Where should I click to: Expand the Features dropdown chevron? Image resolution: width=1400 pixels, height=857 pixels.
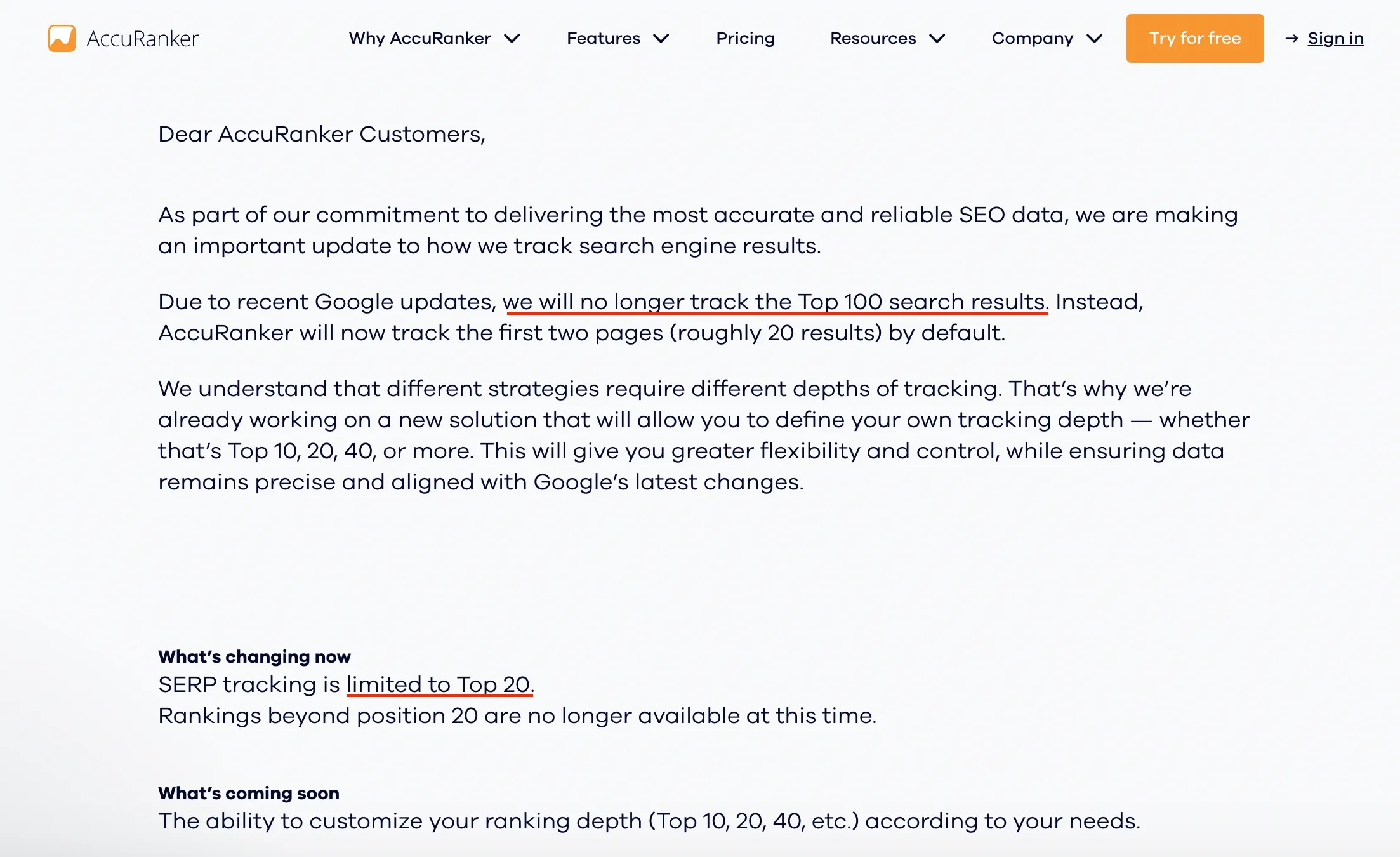(x=661, y=39)
